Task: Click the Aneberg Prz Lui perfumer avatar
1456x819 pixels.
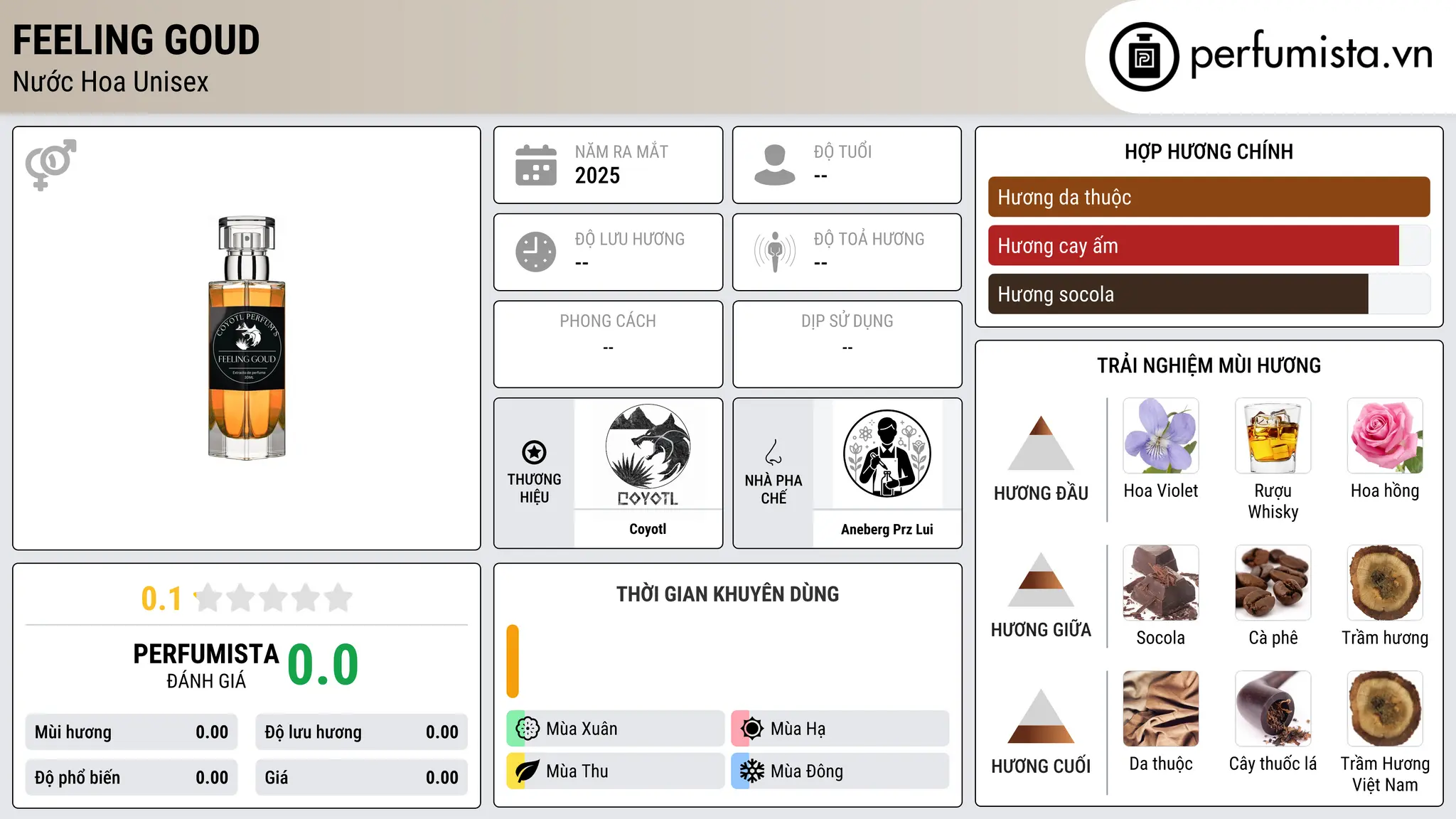Action: pyautogui.click(x=887, y=454)
